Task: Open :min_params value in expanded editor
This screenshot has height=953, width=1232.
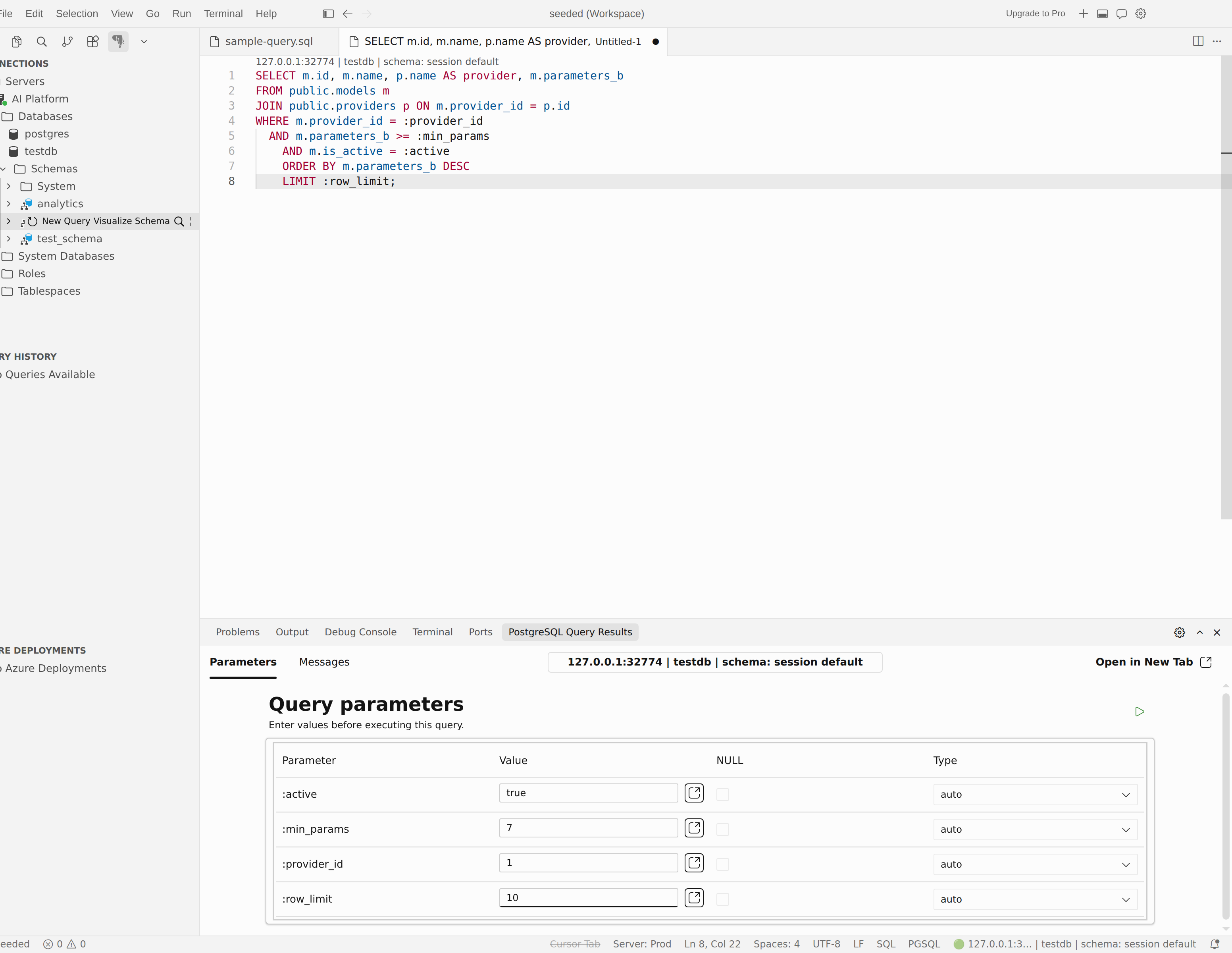Action: pyautogui.click(x=694, y=828)
